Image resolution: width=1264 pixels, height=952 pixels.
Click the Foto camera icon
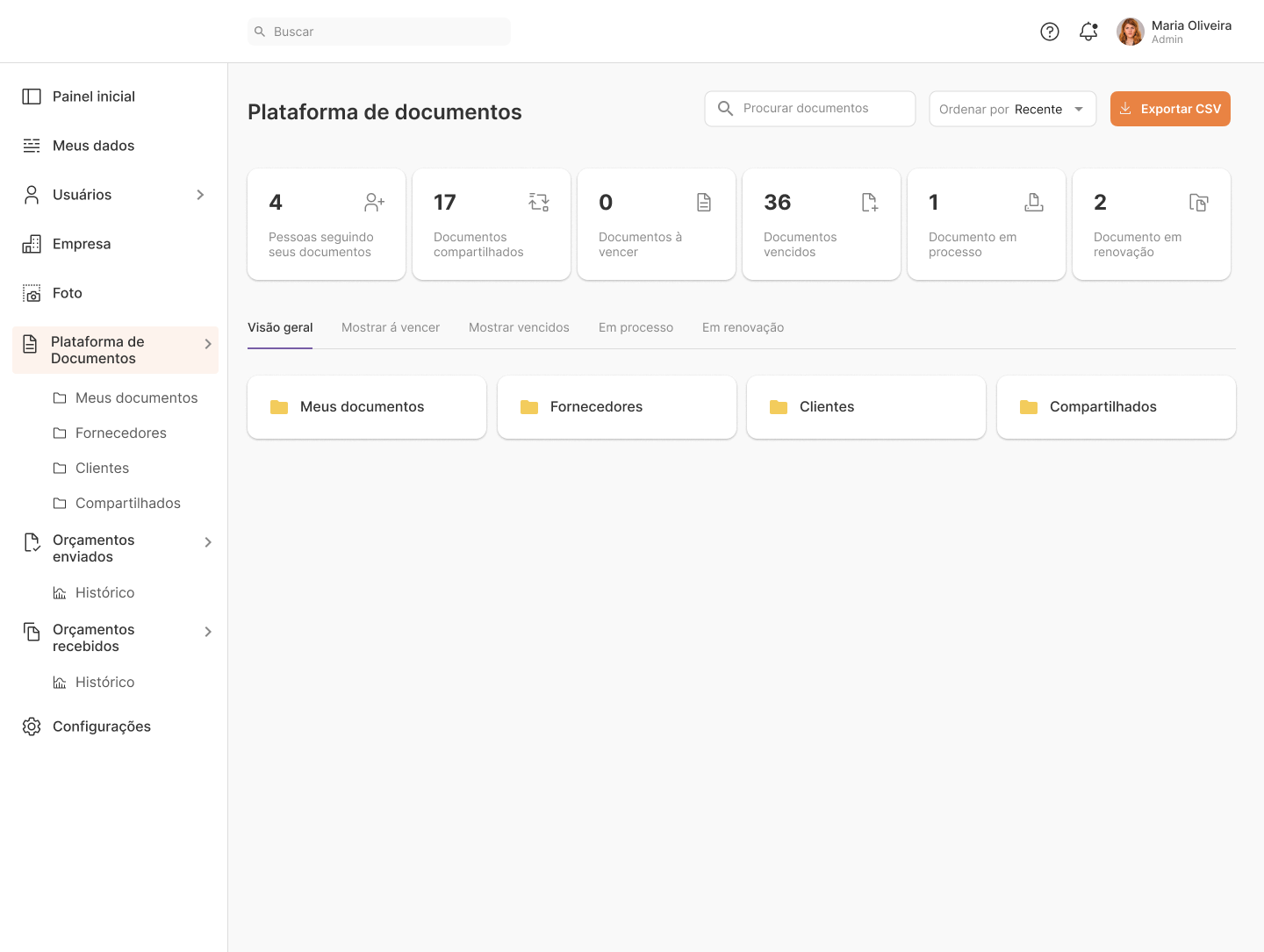point(32,293)
